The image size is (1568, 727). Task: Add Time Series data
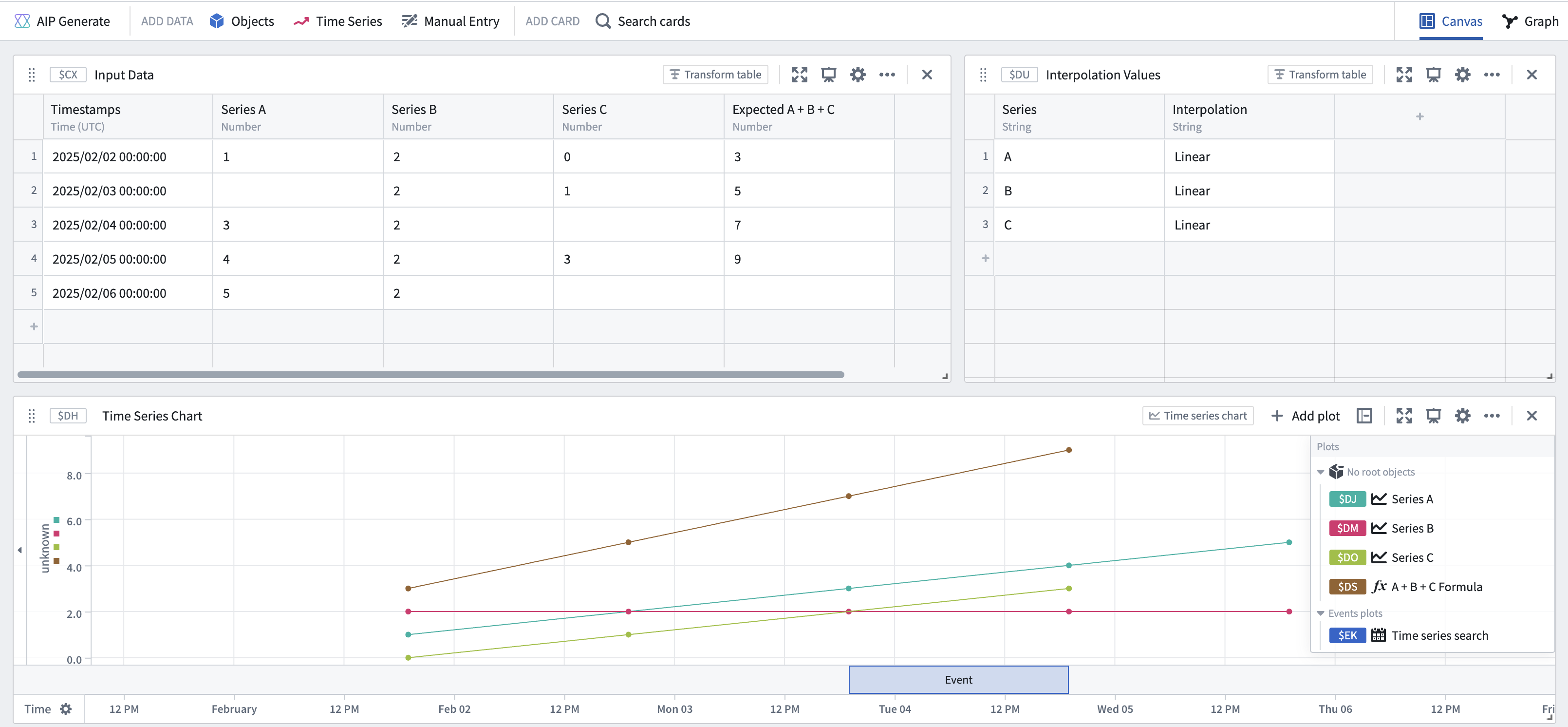[338, 21]
